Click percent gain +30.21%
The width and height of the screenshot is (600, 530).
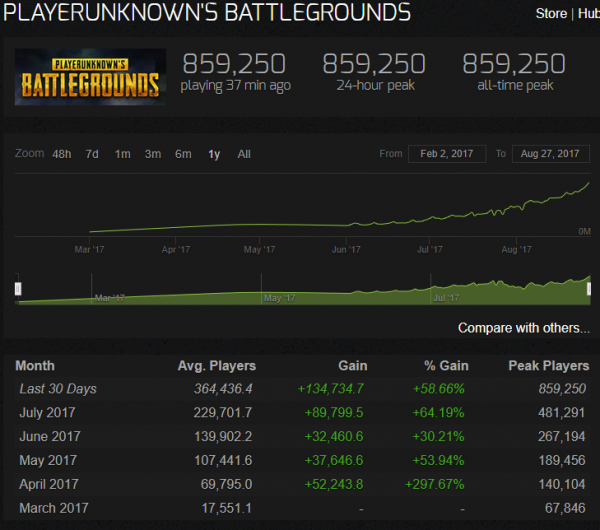[x=438, y=436]
